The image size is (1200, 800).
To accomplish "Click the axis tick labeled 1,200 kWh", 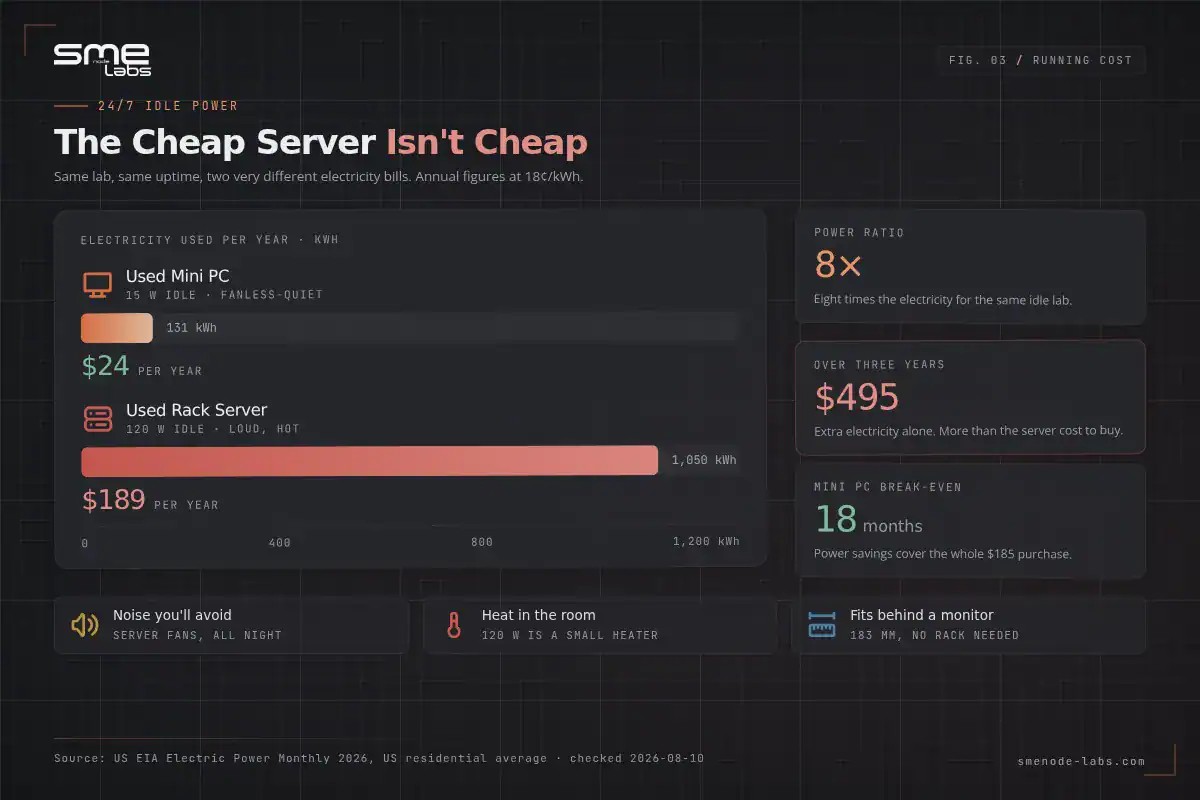I will pos(706,541).
